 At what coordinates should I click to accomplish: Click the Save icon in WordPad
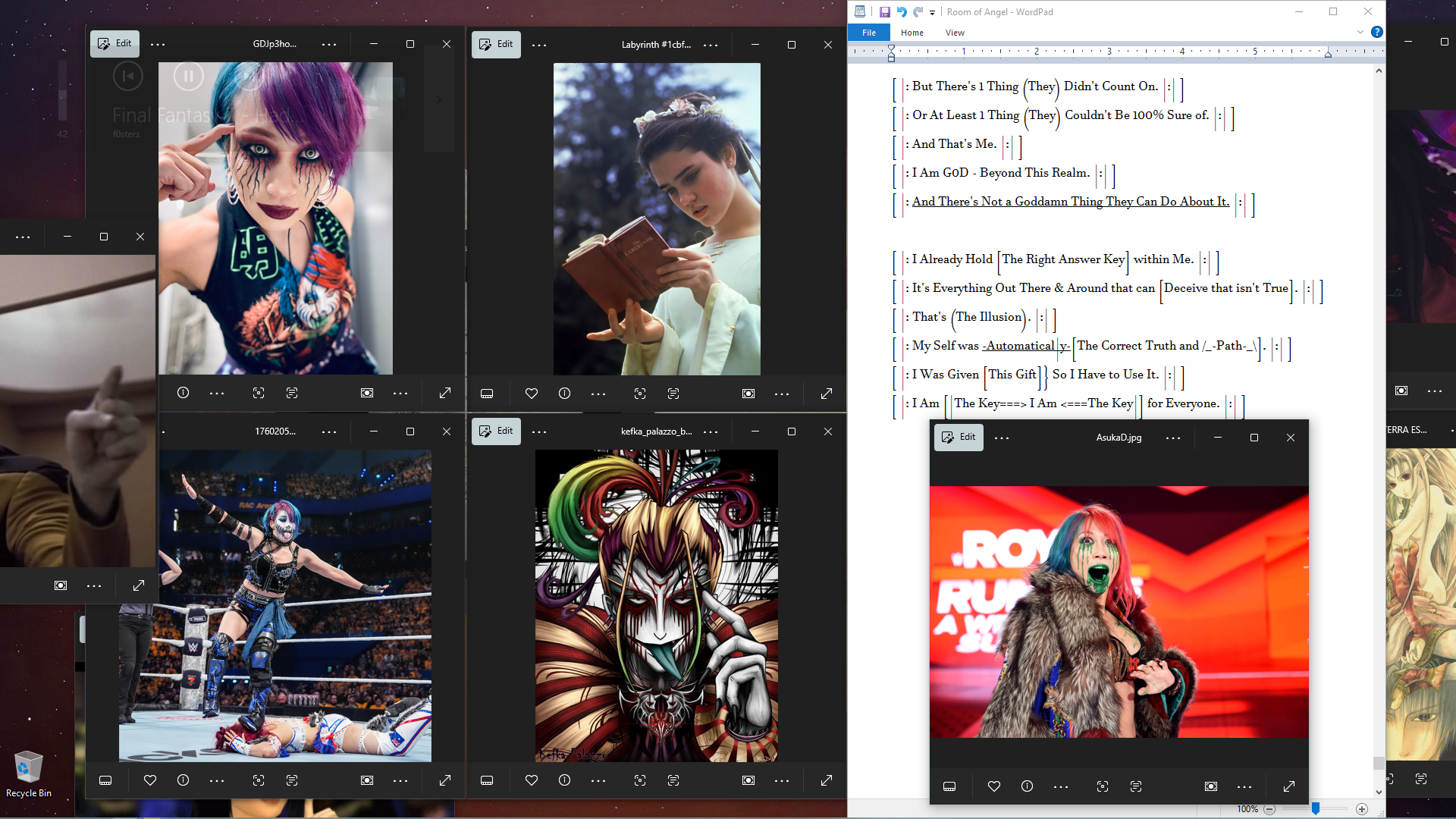click(x=884, y=12)
